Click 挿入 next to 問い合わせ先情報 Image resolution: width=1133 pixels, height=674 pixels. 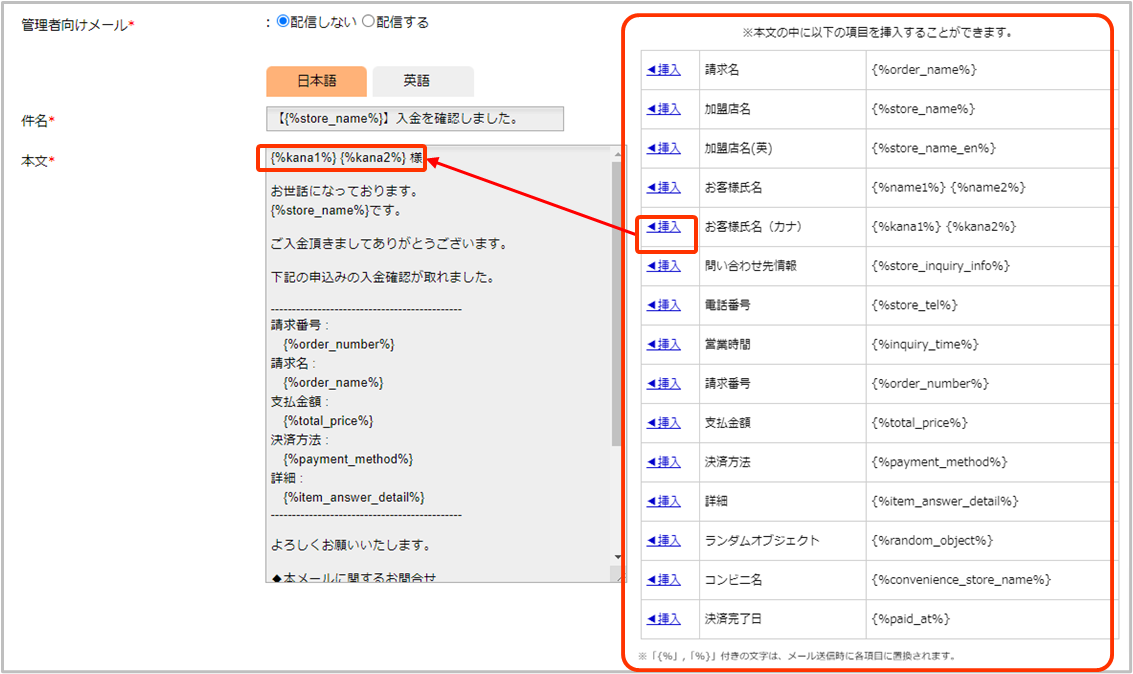(x=664, y=266)
